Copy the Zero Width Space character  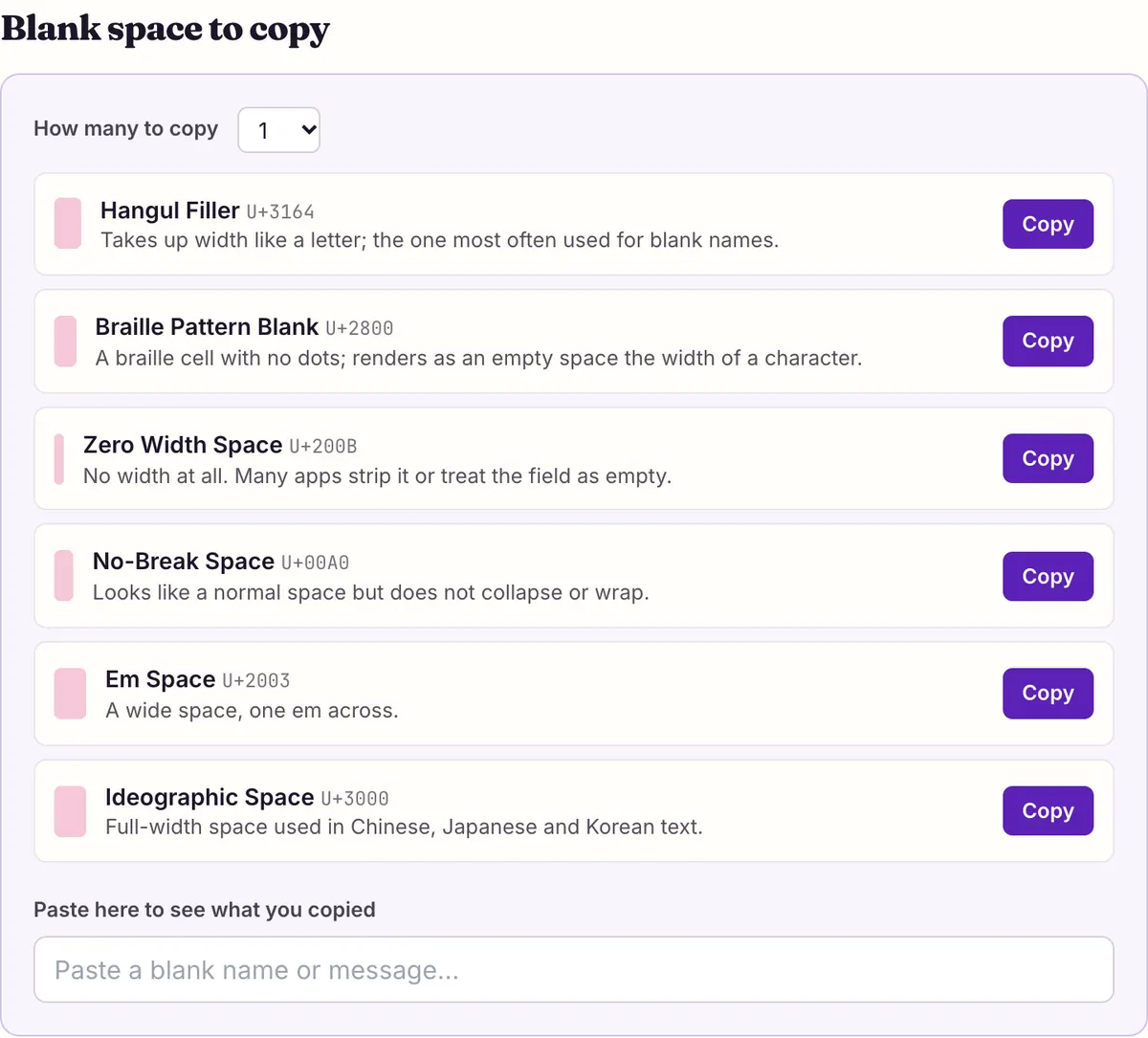coord(1048,458)
